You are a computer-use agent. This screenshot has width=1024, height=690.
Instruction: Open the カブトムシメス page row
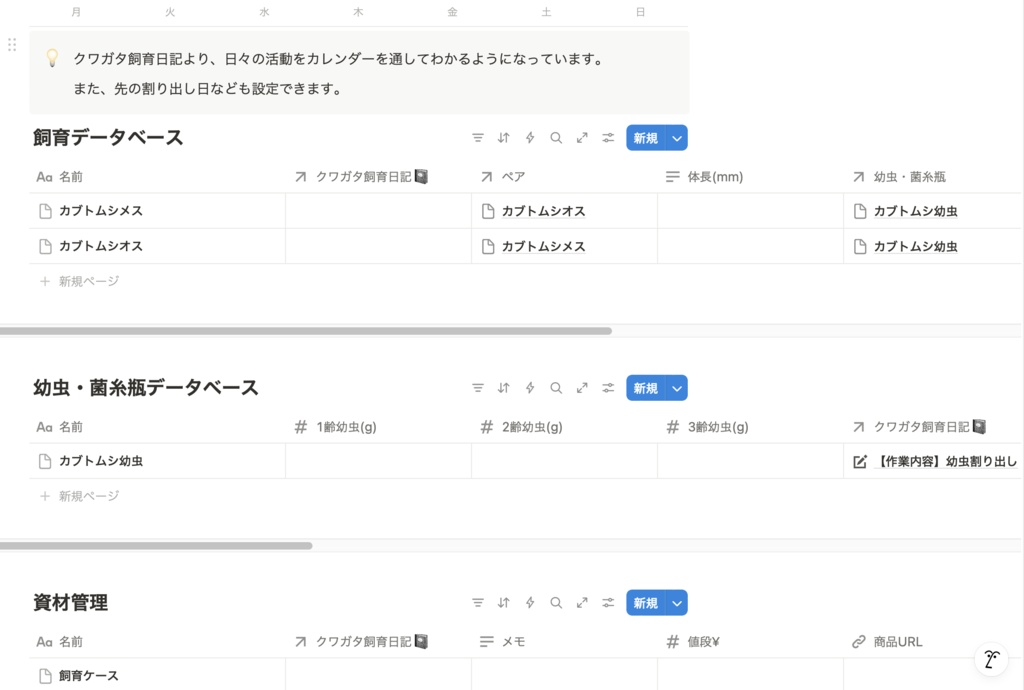(157, 211)
